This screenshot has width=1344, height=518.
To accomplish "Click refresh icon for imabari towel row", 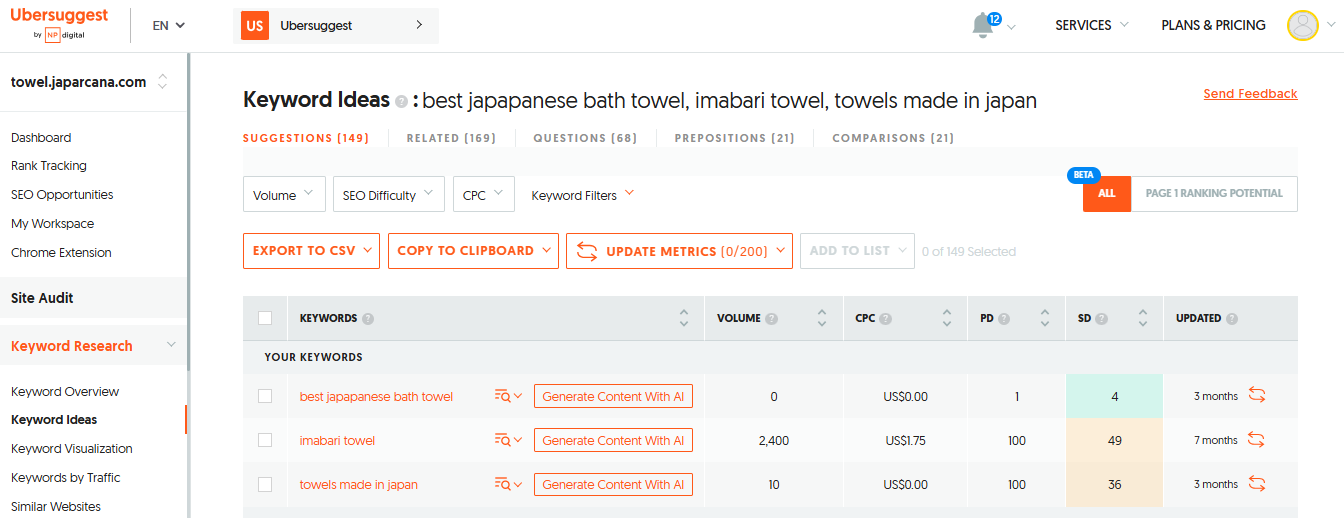I will tap(1257, 440).
